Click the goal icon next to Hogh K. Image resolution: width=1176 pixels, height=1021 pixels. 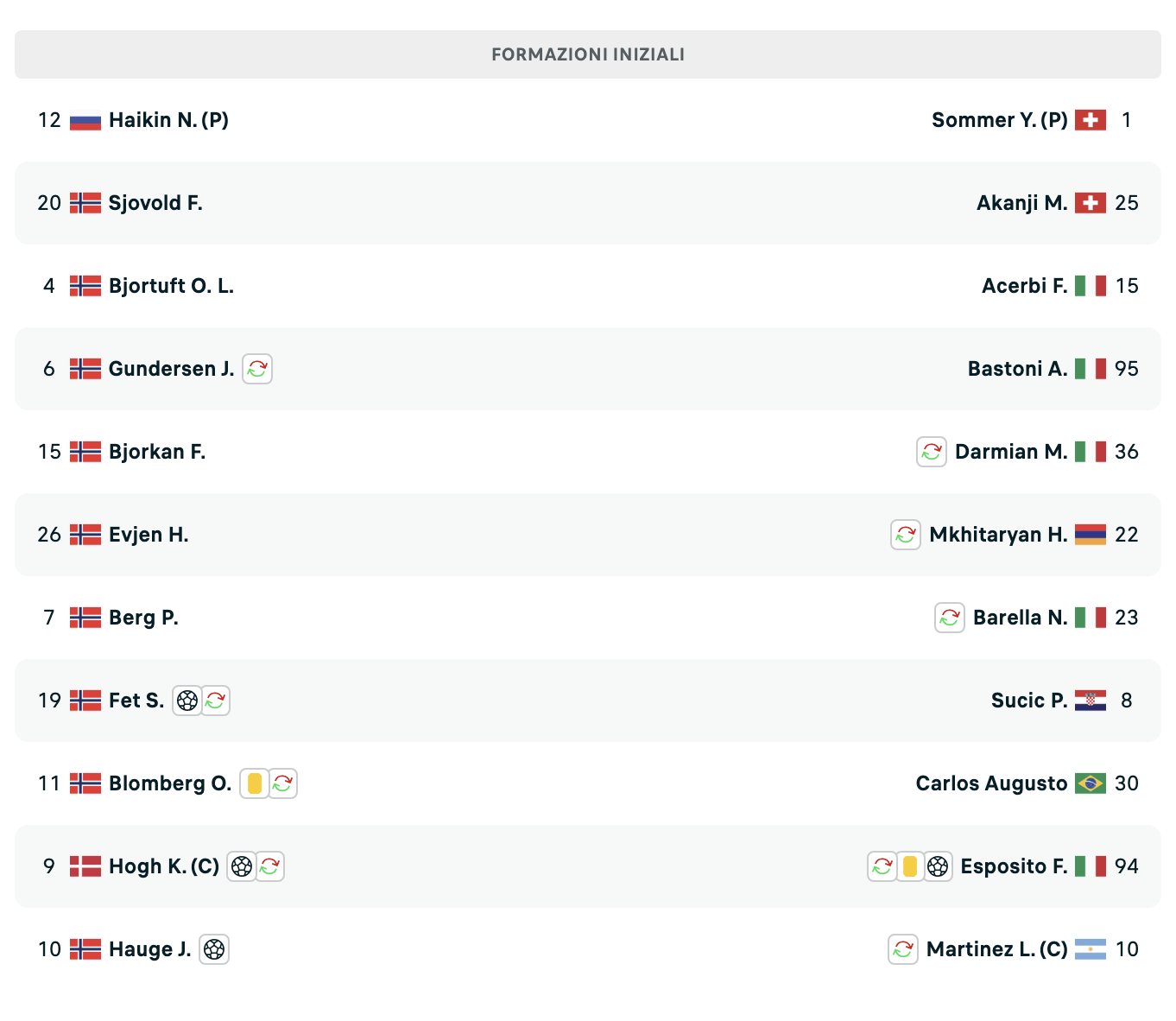242,866
